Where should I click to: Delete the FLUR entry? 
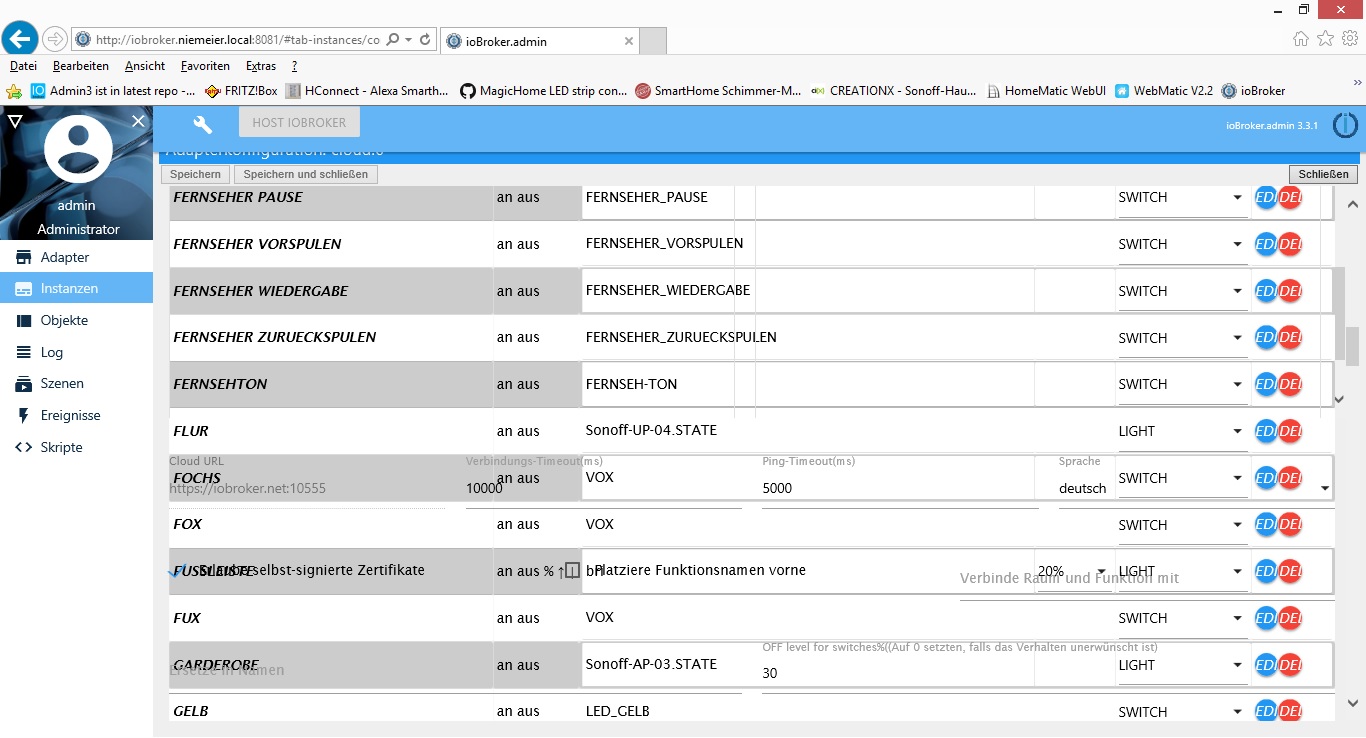pyautogui.click(x=1290, y=431)
